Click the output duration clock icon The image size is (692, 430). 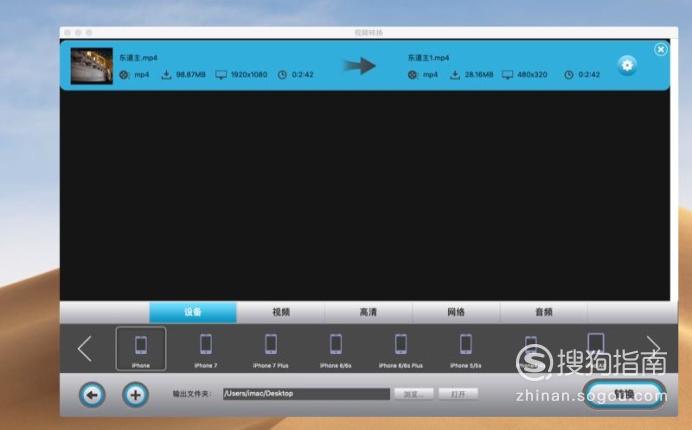coord(569,75)
